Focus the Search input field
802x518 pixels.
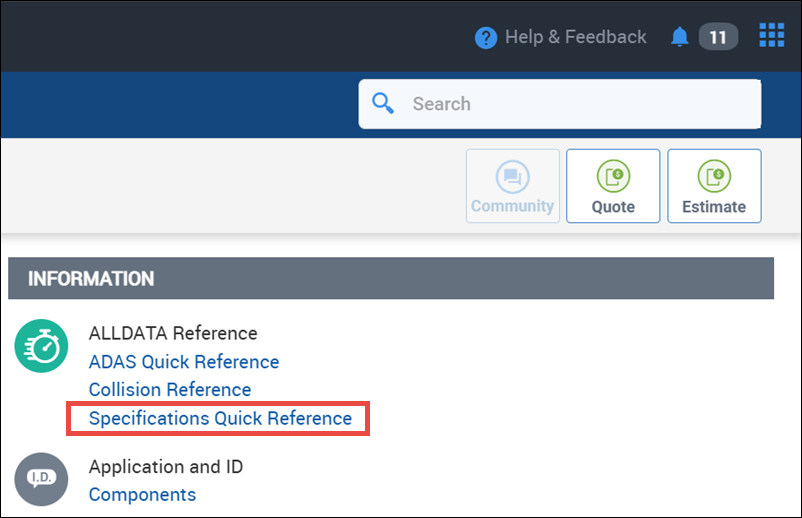pos(560,104)
